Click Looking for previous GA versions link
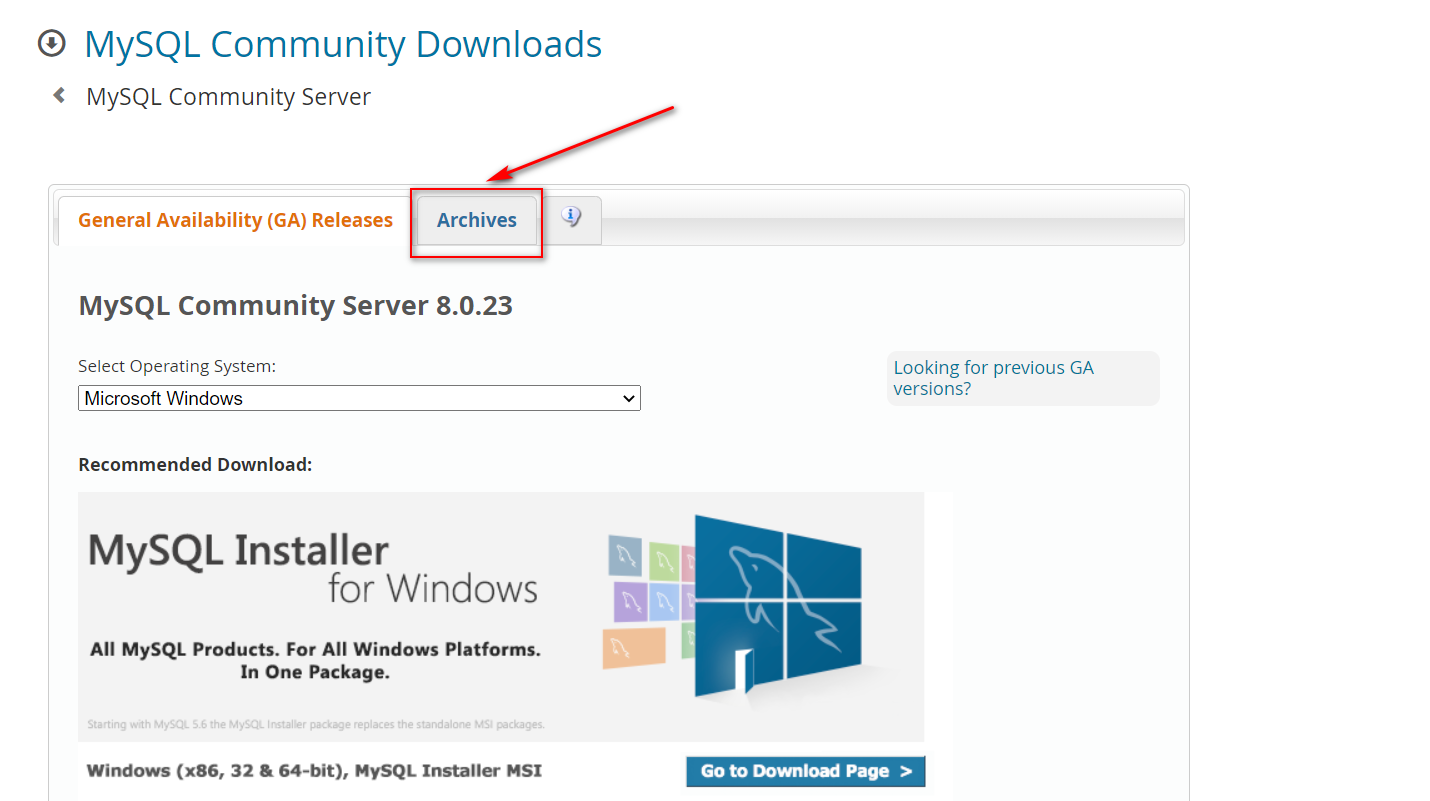 [993, 378]
